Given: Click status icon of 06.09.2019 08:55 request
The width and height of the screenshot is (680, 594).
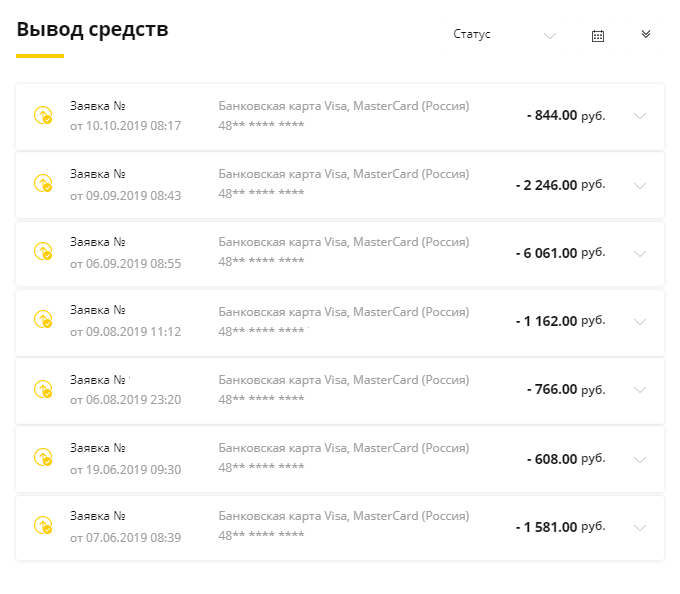Looking at the screenshot, I should (43, 251).
